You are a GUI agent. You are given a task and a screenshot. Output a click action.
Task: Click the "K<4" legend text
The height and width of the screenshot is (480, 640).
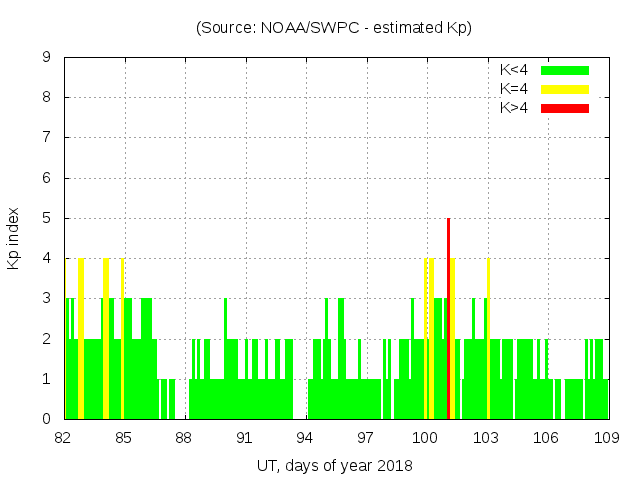(513, 70)
